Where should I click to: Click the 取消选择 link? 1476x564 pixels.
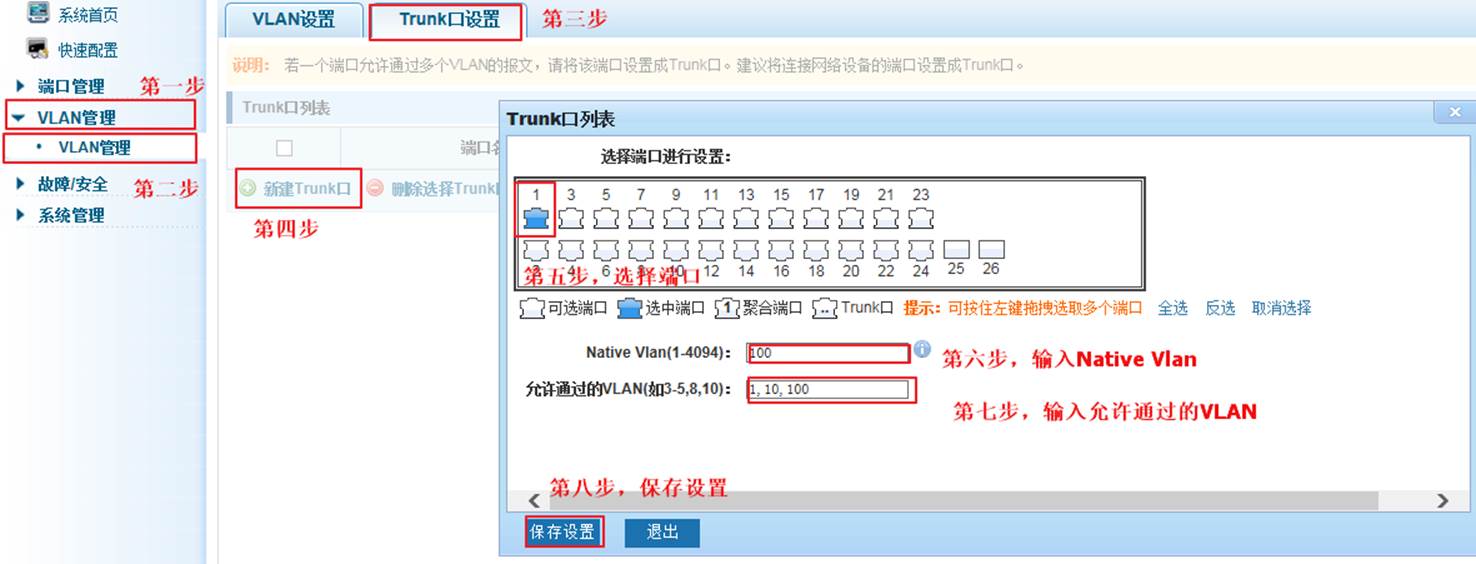pyautogui.click(x=1281, y=308)
